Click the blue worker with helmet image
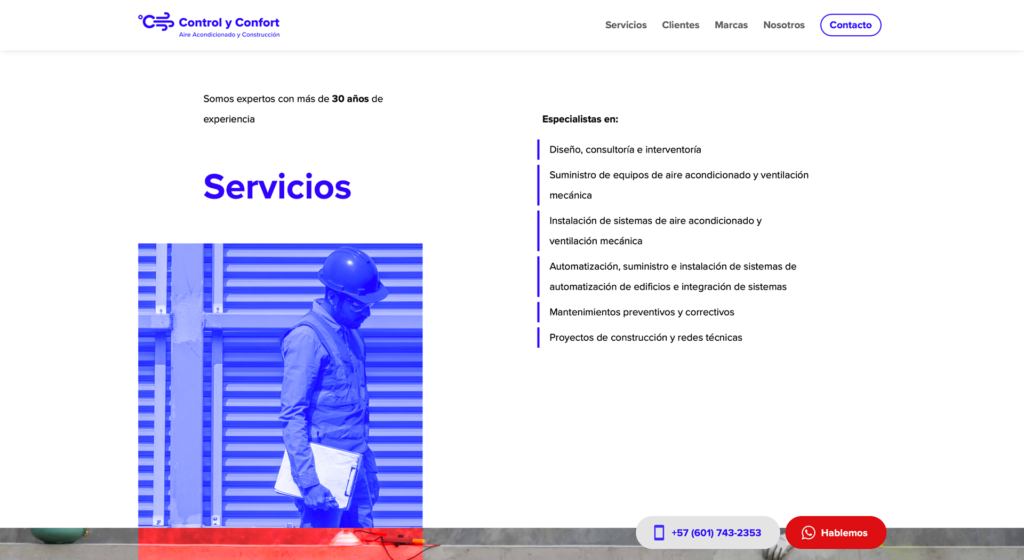 (280, 385)
